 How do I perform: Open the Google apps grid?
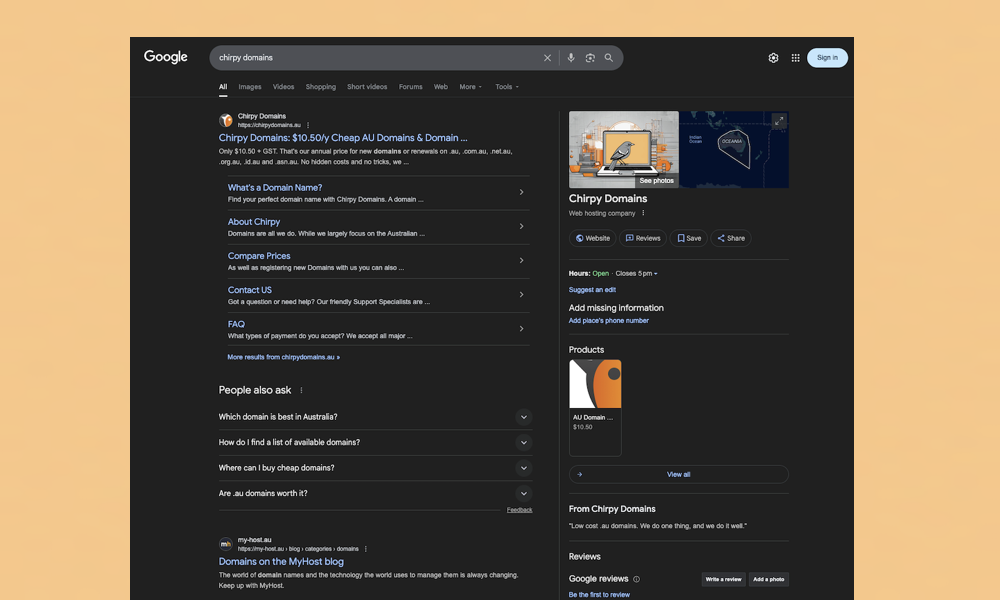[x=796, y=58]
